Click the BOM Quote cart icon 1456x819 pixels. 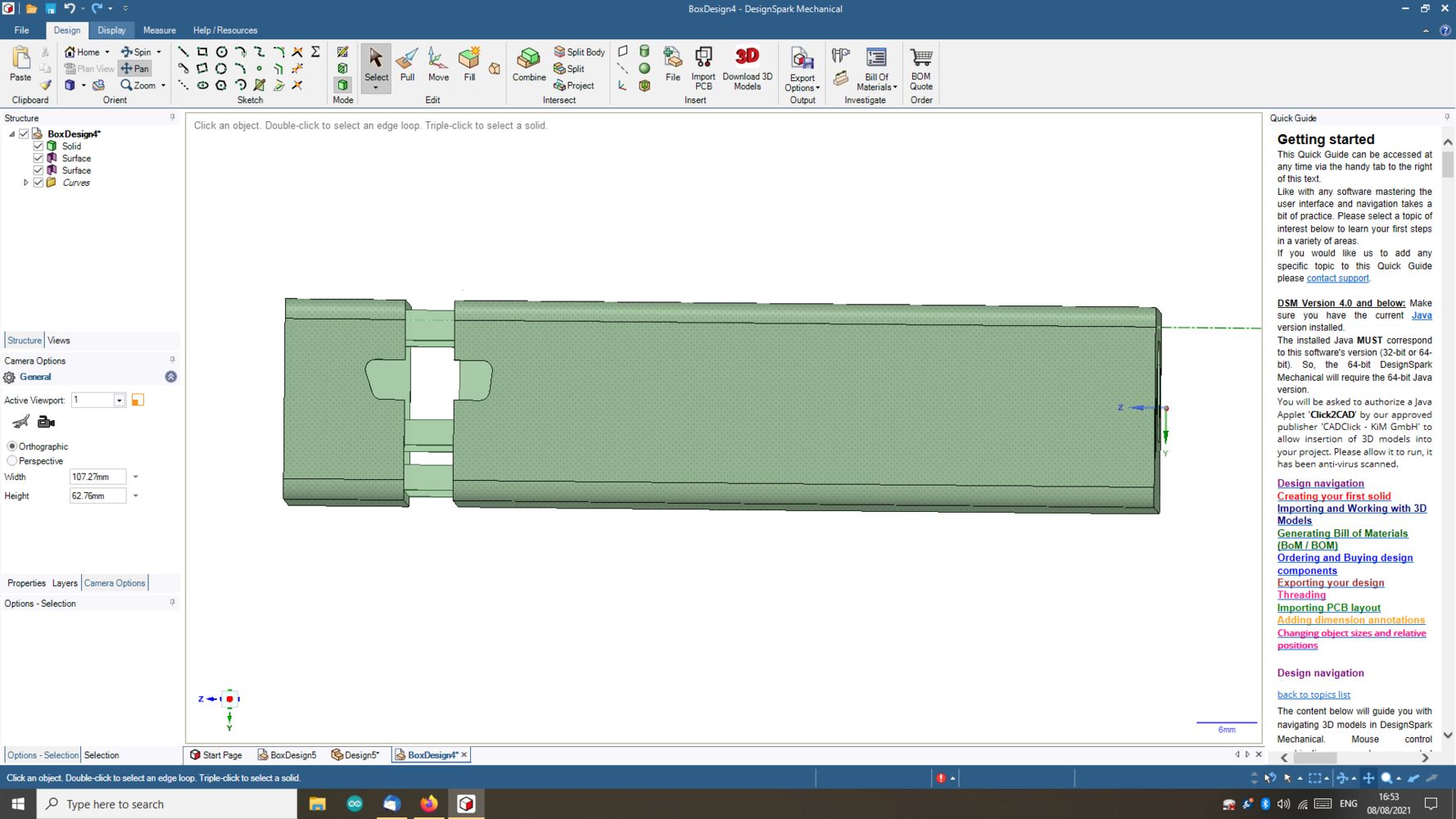(921, 68)
